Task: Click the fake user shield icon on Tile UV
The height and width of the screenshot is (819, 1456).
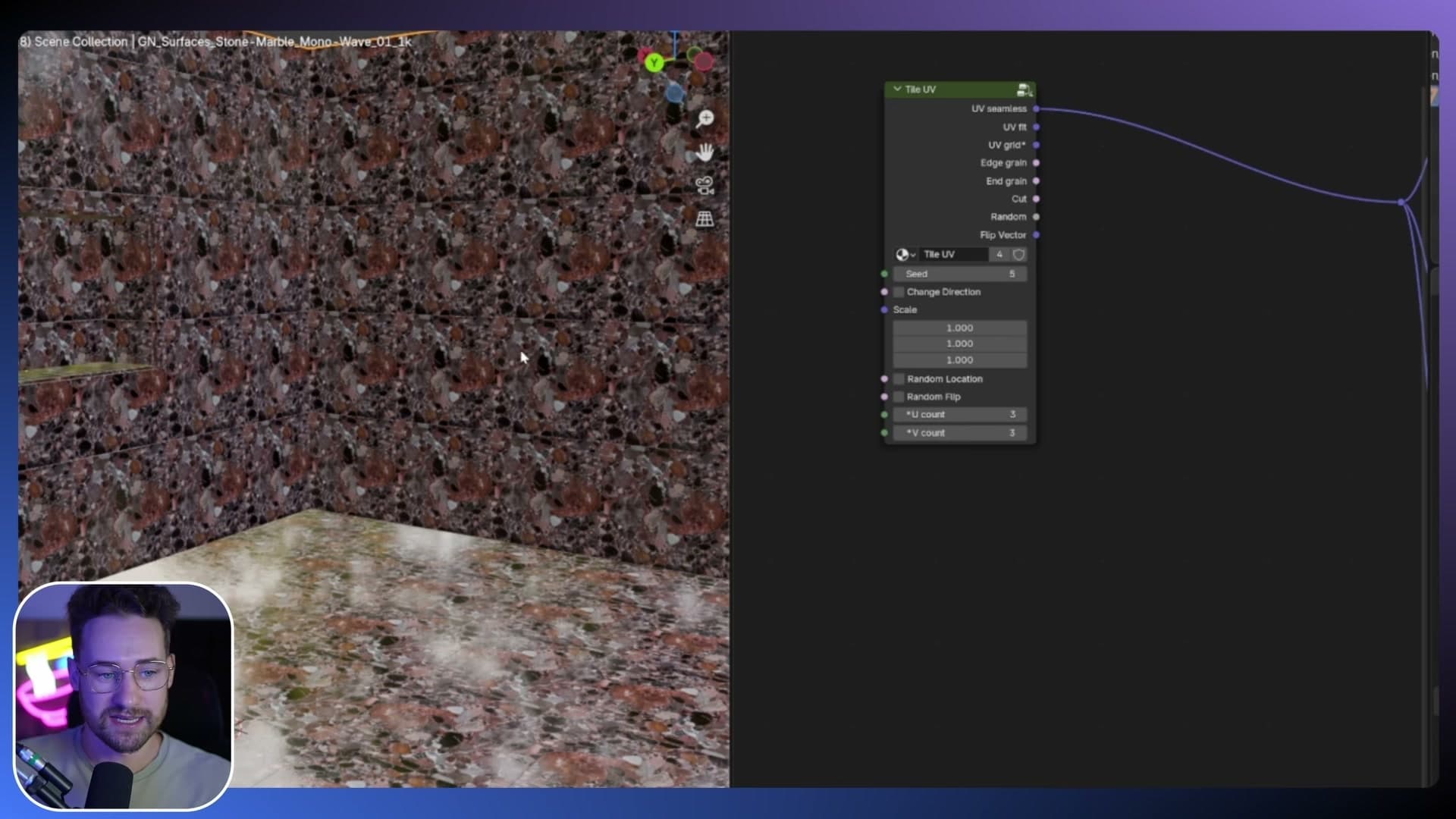Action: pos(1018,255)
